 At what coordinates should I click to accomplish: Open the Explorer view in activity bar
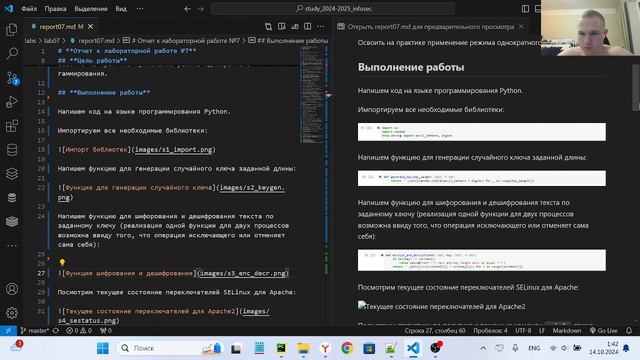click(12, 29)
